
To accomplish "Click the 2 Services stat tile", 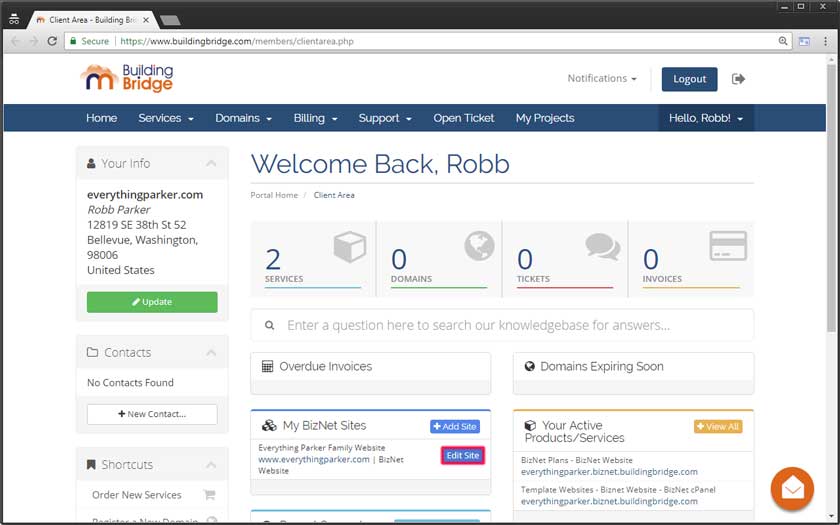I will pos(313,259).
